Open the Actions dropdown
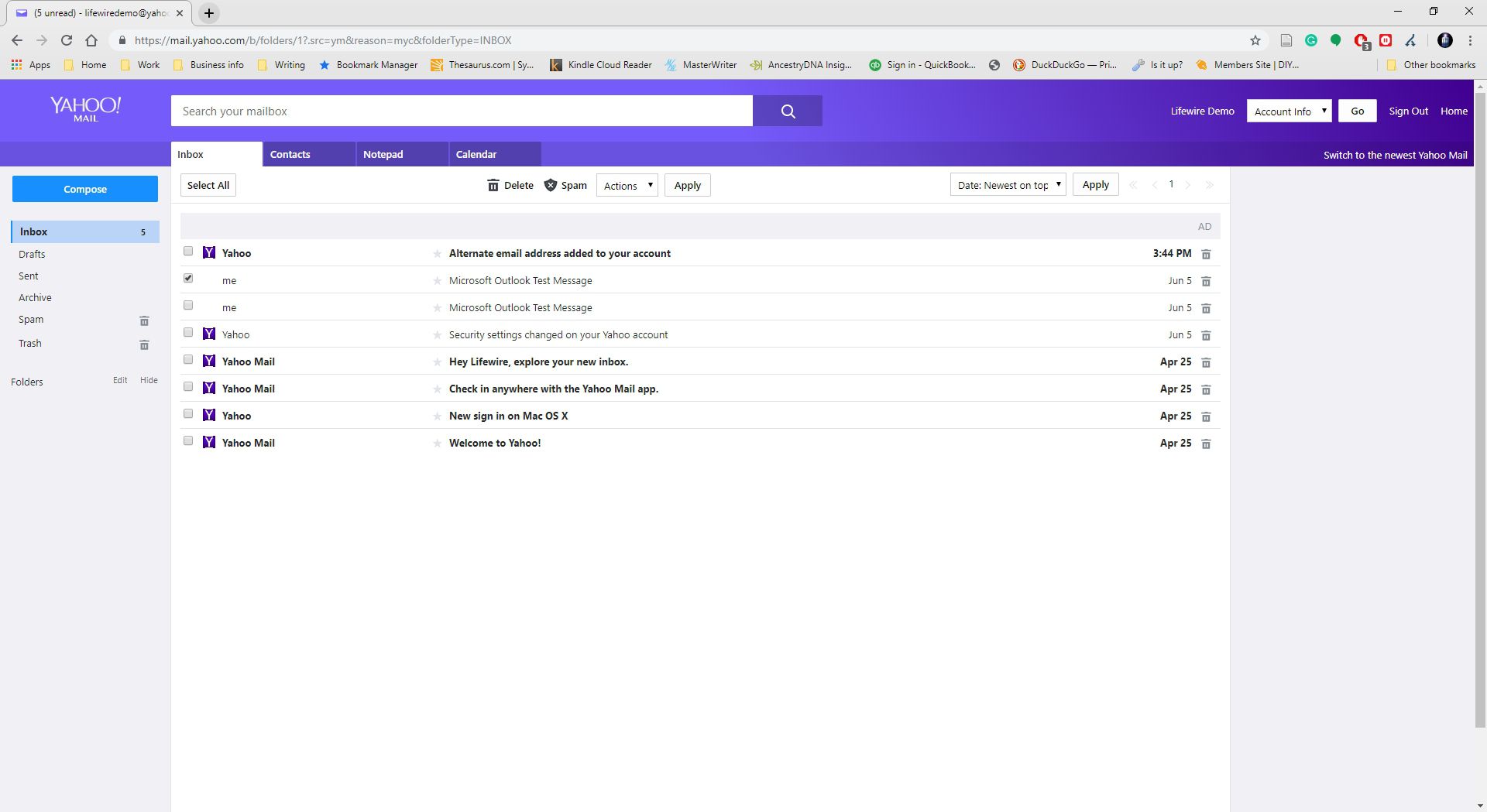The height and width of the screenshot is (812, 1487). point(627,185)
